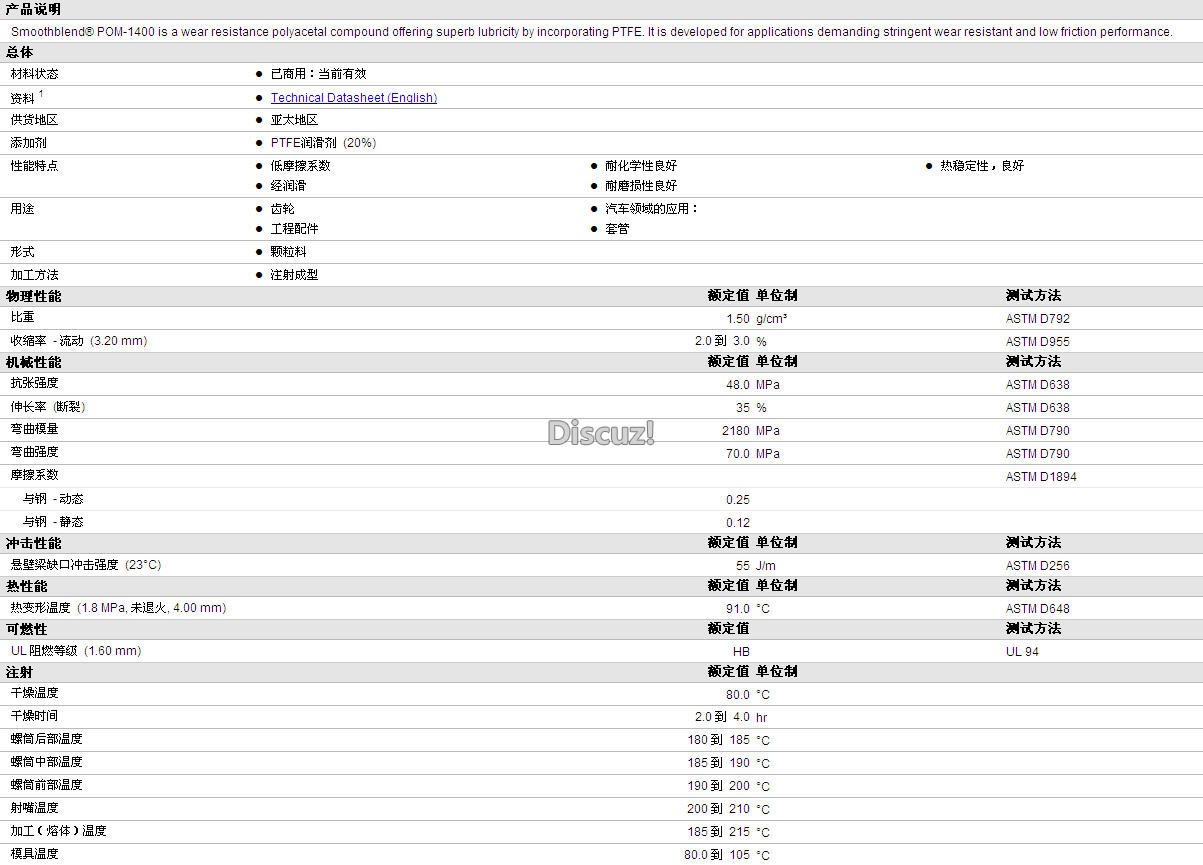
Task: Click the 弯曲模量 value 2180
Action: click(x=735, y=431)
